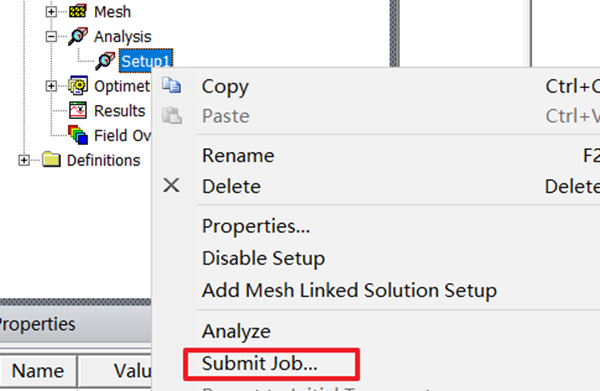Click the Definitions folder icon

point(51,160)
